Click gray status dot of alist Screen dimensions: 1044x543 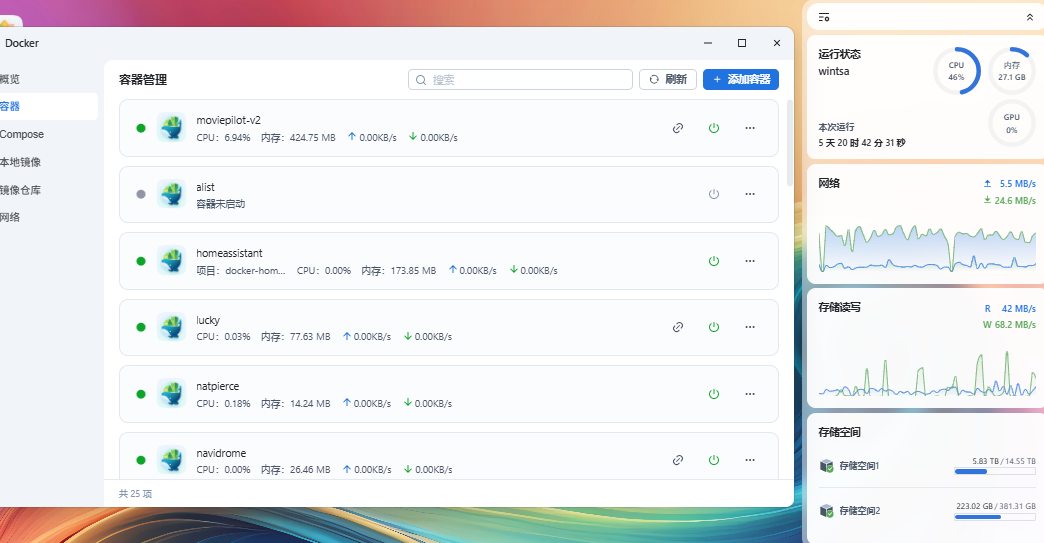point(140,194)
